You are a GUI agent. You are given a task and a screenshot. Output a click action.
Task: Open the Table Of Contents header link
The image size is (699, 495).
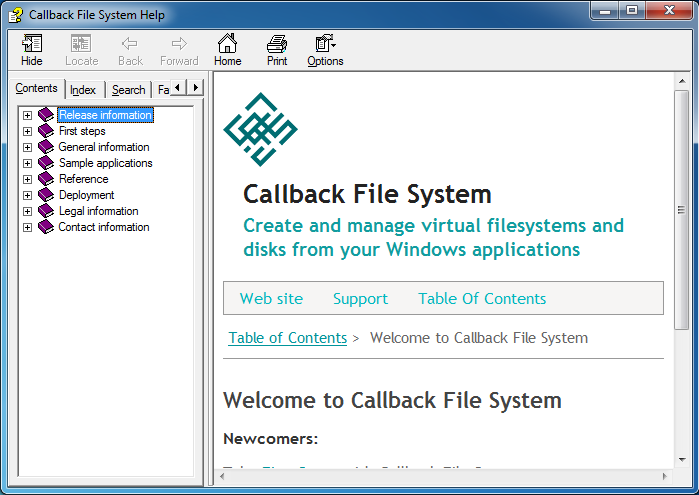pos(482,298)
